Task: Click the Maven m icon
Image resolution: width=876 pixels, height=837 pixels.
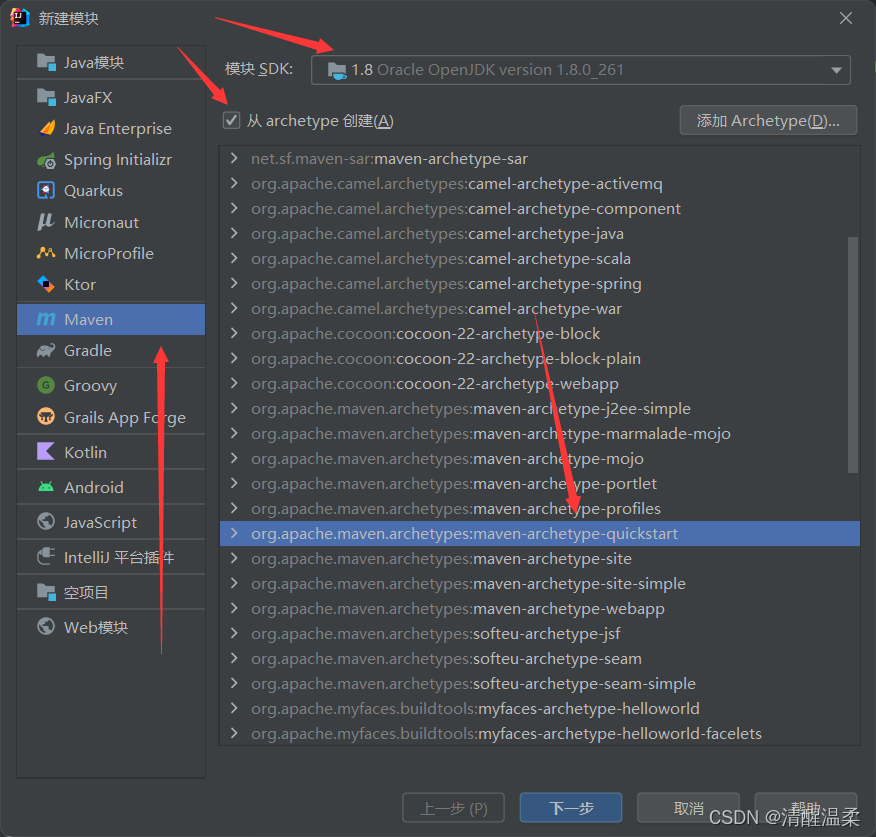Action: (x=46, y=319)
